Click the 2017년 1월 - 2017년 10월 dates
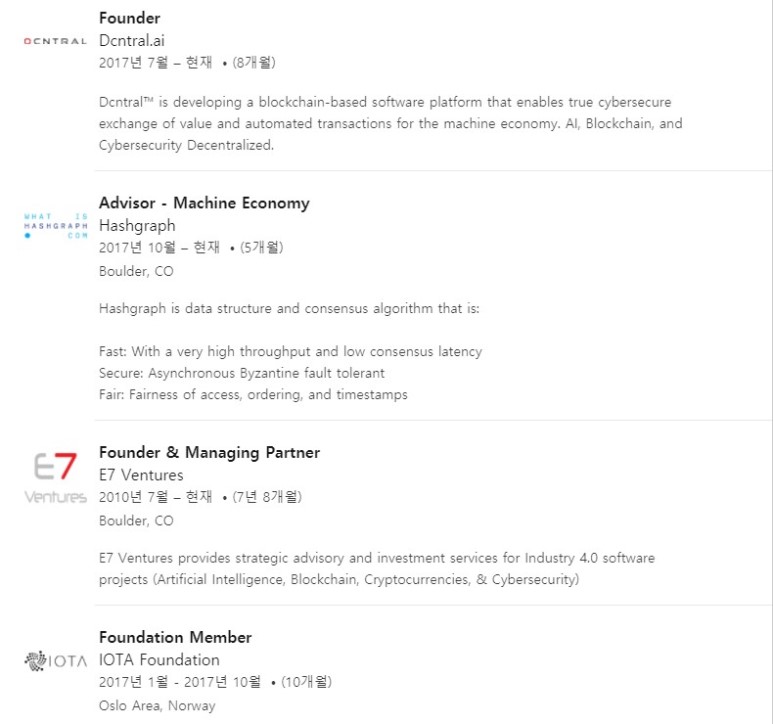This screenshot has height=724, width=773. click(x=180, y=682)
